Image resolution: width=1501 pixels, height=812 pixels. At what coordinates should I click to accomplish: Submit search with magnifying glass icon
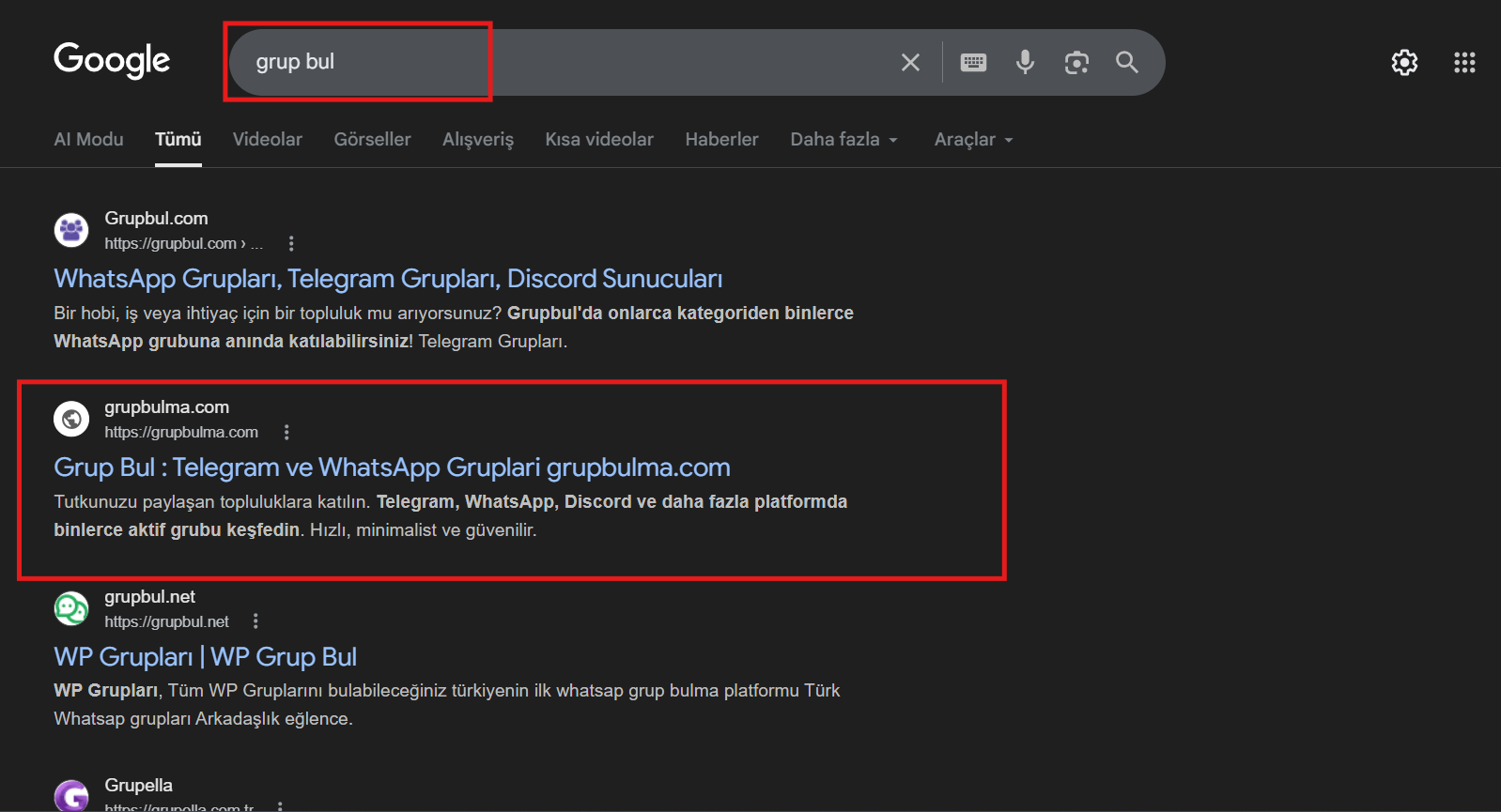click(1127, 62)
